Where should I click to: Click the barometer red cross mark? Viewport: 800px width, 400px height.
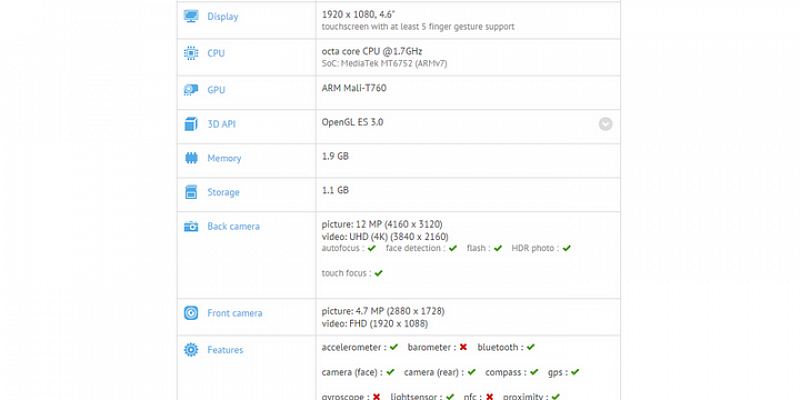463,348
